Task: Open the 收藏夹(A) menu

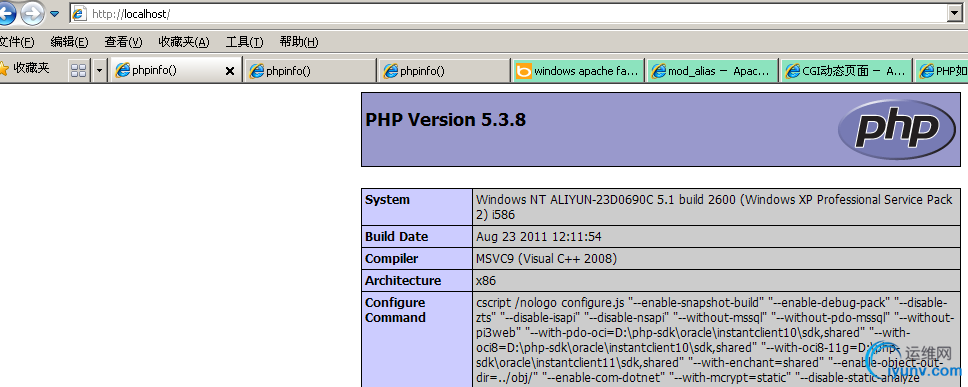Action: [184, 42]
